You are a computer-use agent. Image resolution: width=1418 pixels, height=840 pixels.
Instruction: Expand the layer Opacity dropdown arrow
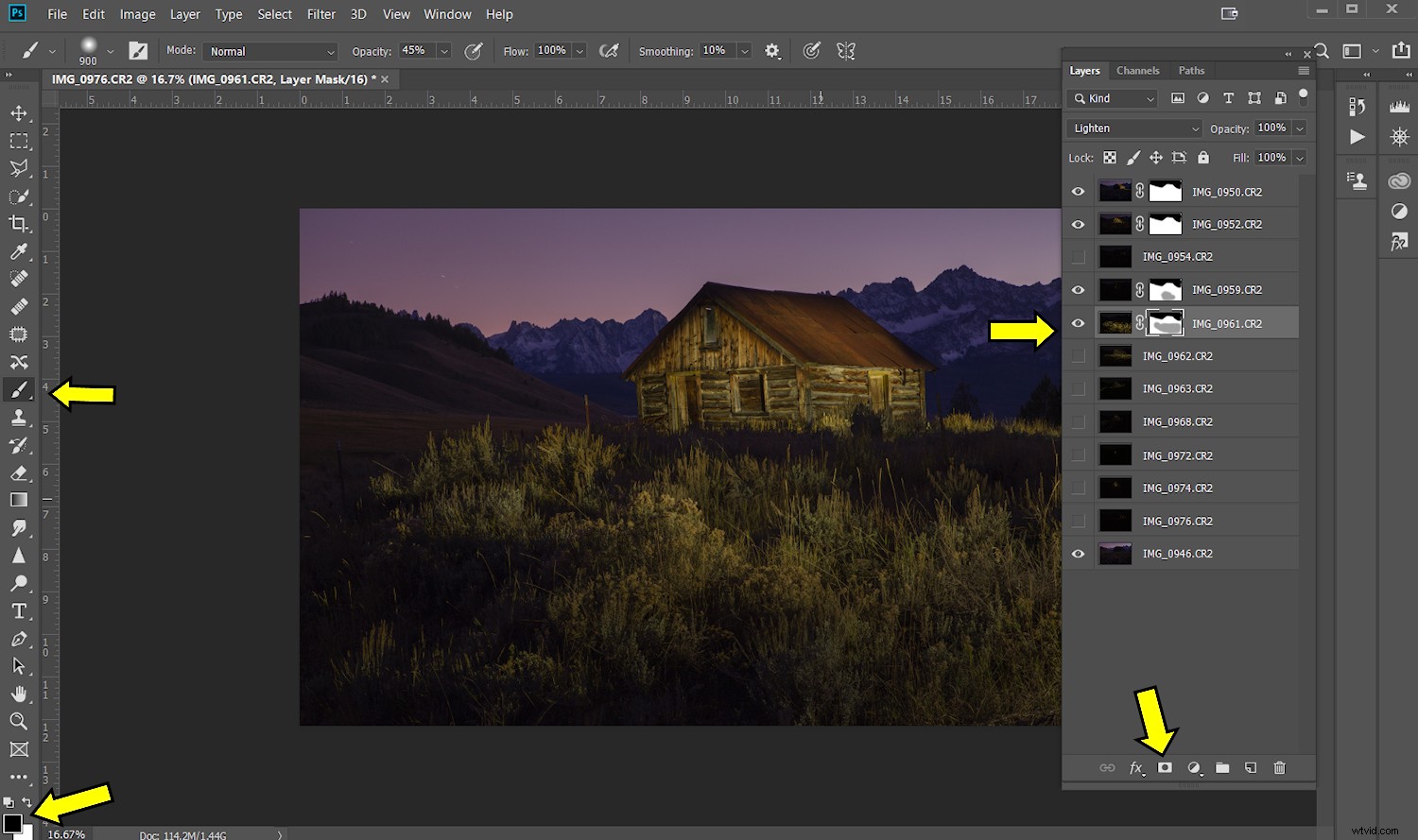click(1300, 129)
